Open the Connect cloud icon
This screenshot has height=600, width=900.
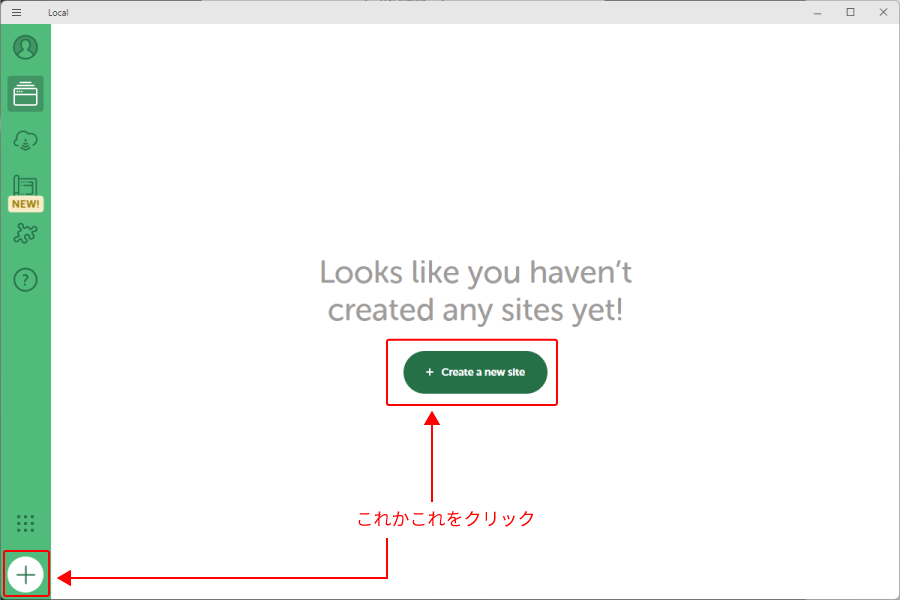[25, 141]
